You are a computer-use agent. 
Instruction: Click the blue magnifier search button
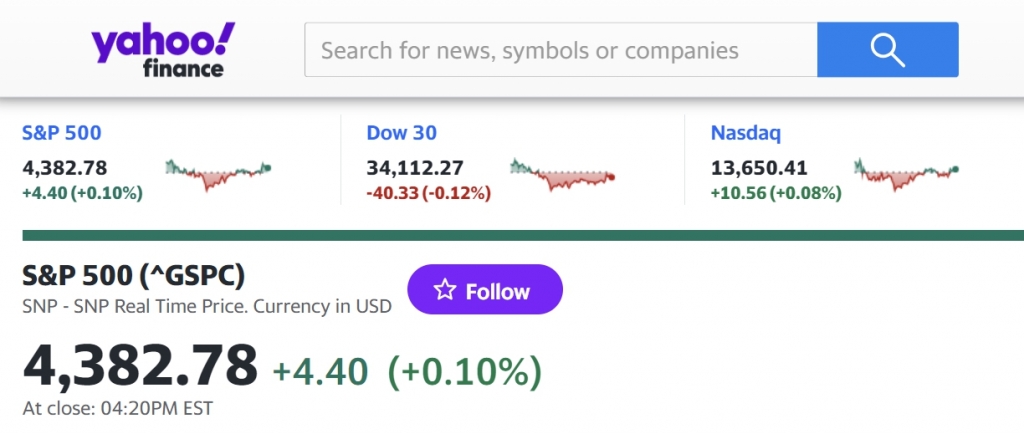click(x=887, y=49)
